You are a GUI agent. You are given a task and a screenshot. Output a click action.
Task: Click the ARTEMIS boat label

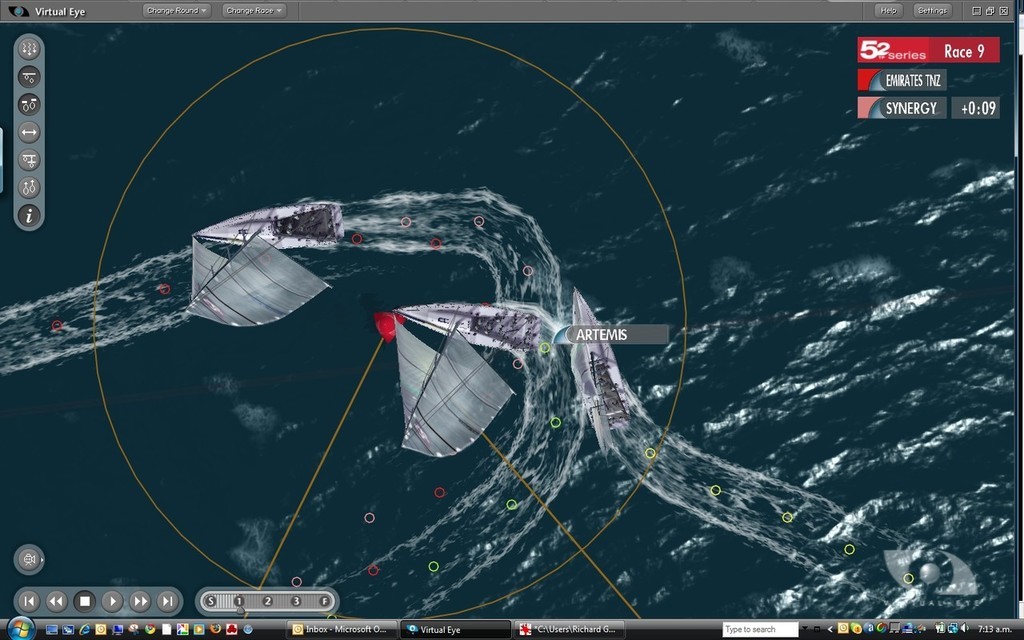(611, 335)
